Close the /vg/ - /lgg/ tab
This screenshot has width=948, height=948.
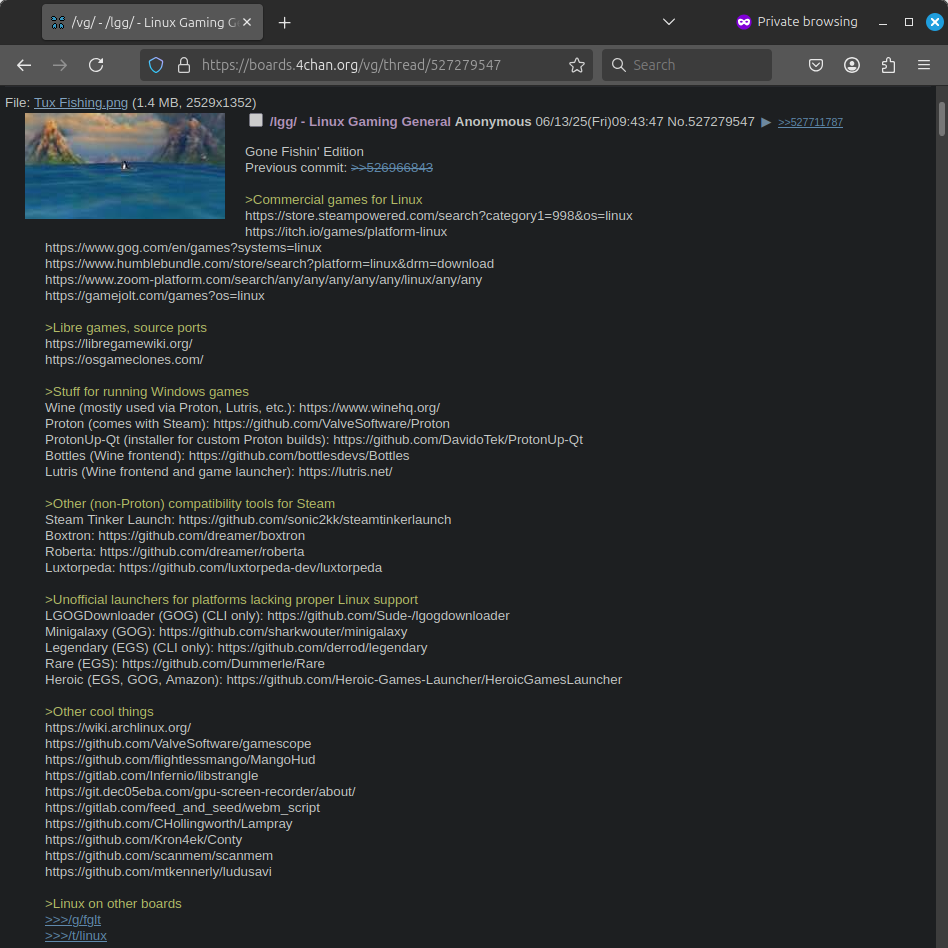[247, 22]
